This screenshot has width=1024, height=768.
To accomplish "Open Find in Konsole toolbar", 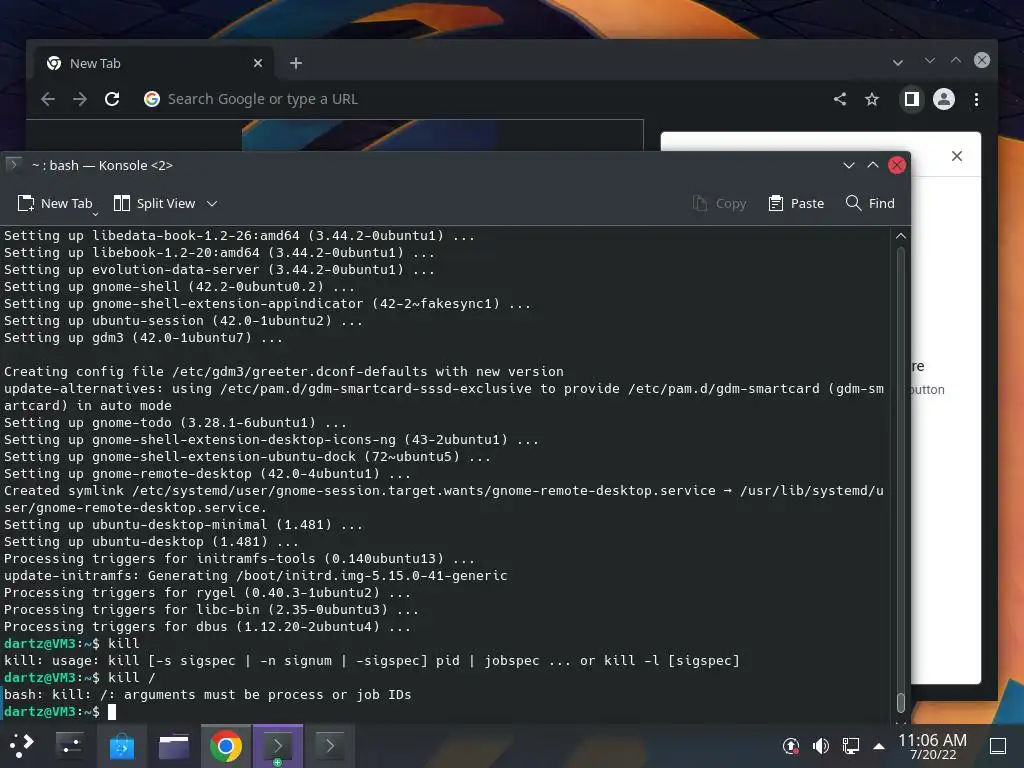I will [x=870, y=204].
